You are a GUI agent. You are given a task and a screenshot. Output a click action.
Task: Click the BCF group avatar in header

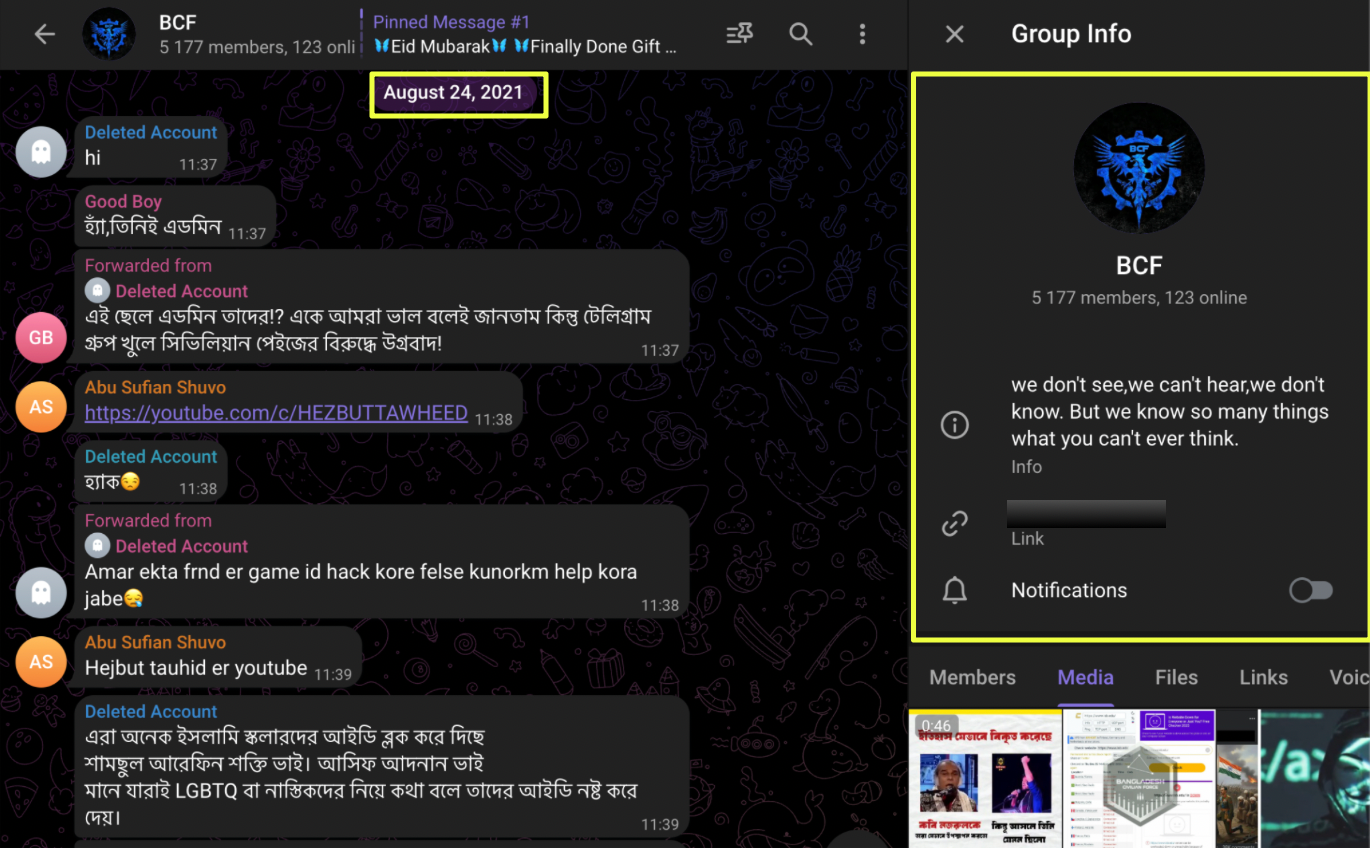[109, 34]
